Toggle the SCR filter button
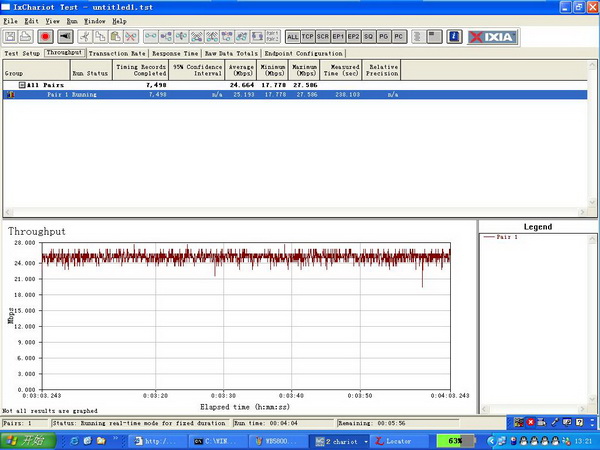The image size is (600, 450). point(323,36)
